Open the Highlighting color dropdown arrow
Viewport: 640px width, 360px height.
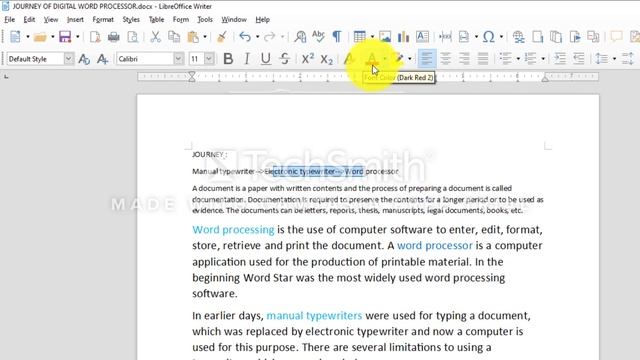[x=410, y=59]
